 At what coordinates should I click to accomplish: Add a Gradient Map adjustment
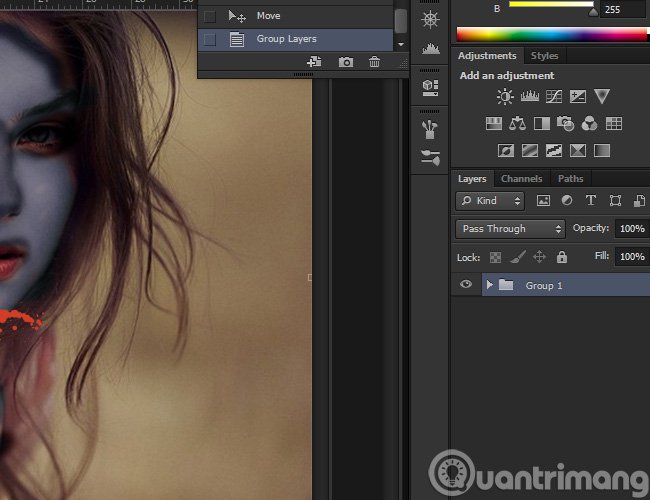(602, 150)
